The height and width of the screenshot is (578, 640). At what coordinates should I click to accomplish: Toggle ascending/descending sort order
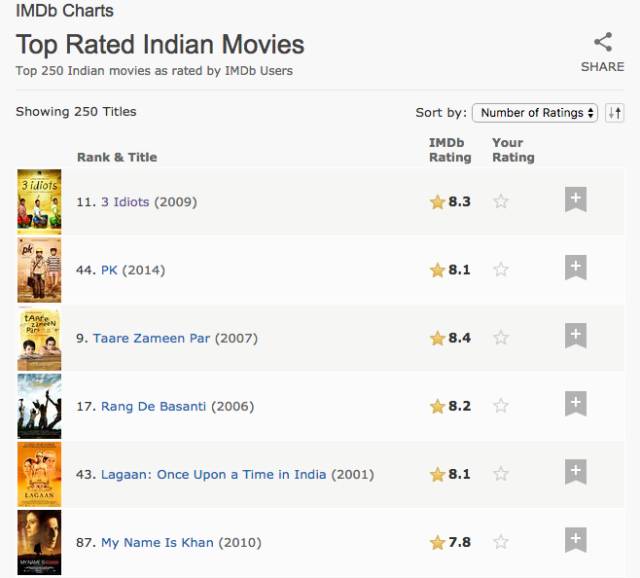tap(615, 113)
